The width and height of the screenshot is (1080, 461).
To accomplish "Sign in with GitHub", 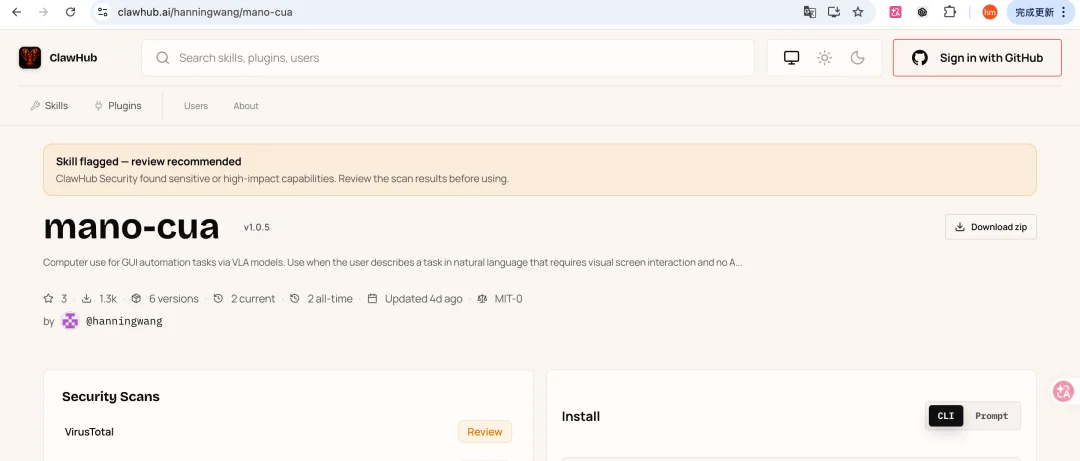I will click(977, 58).
